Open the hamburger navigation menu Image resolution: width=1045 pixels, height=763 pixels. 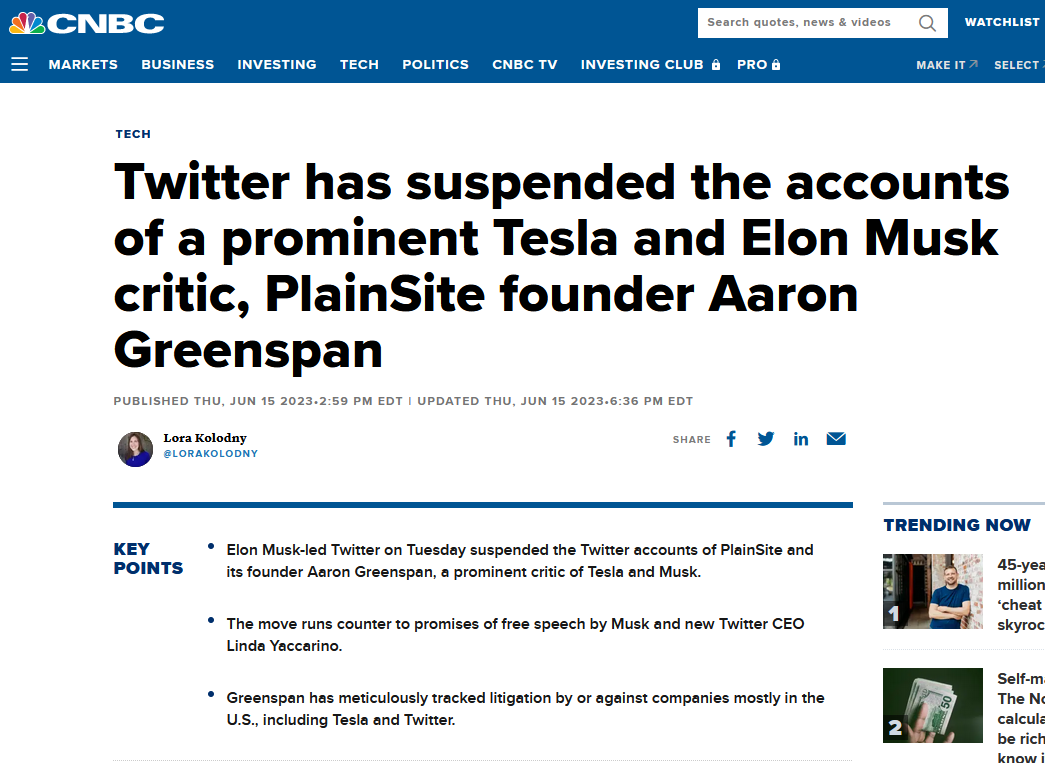point(19,65)
